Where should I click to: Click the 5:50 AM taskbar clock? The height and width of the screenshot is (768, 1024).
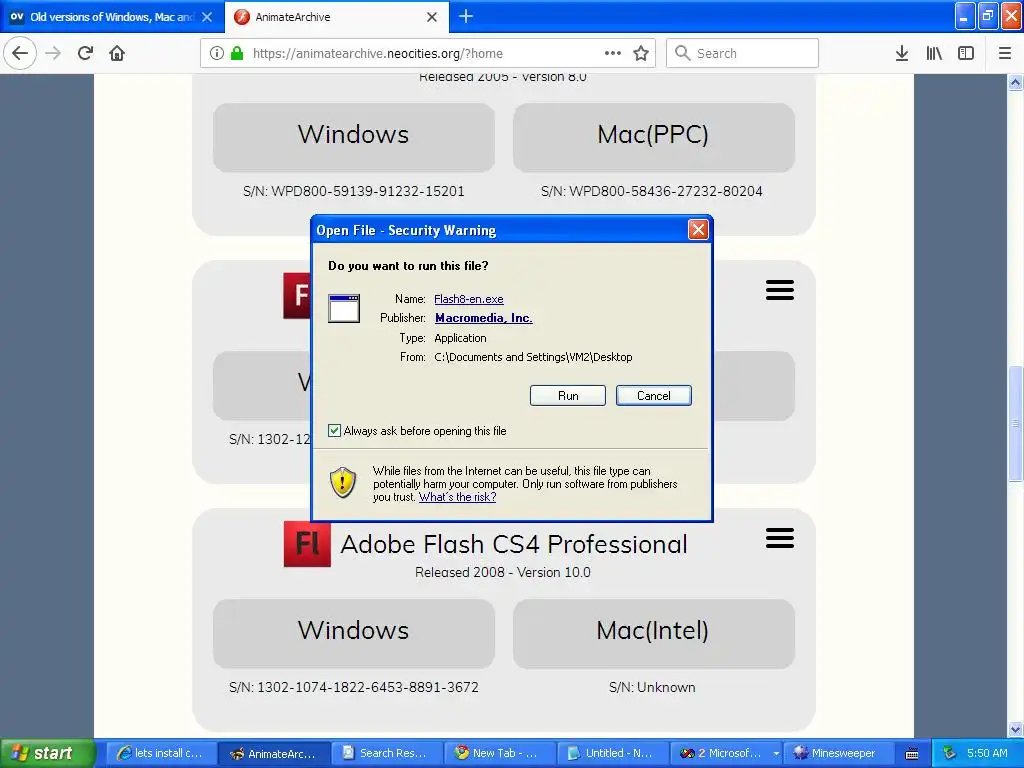987,753
